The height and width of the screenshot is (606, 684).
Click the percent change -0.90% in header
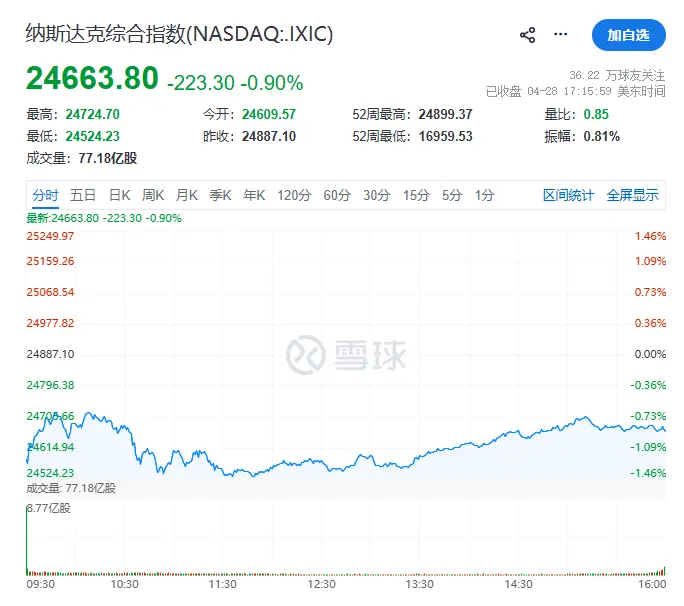272,82
